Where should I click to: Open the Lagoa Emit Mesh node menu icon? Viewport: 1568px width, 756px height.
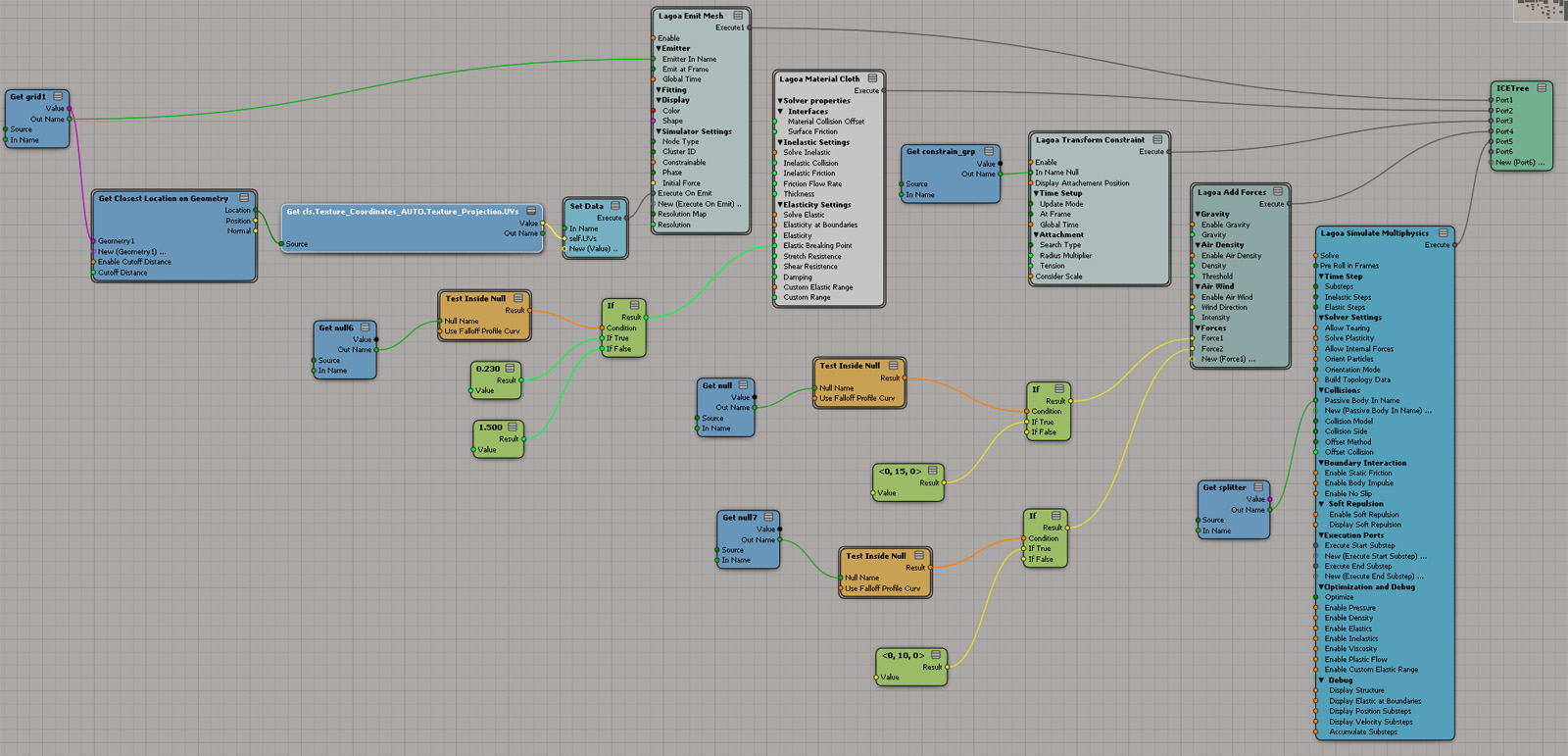[x=738, y=16]
